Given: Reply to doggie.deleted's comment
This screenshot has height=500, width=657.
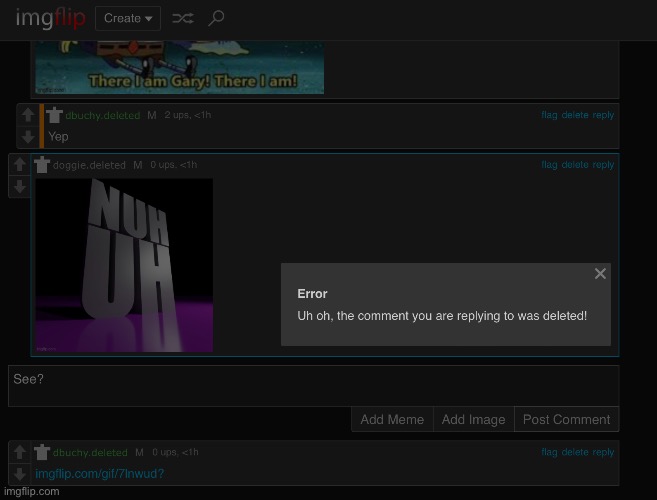Looking at the screenshot, I should click(x=603, y=165).
